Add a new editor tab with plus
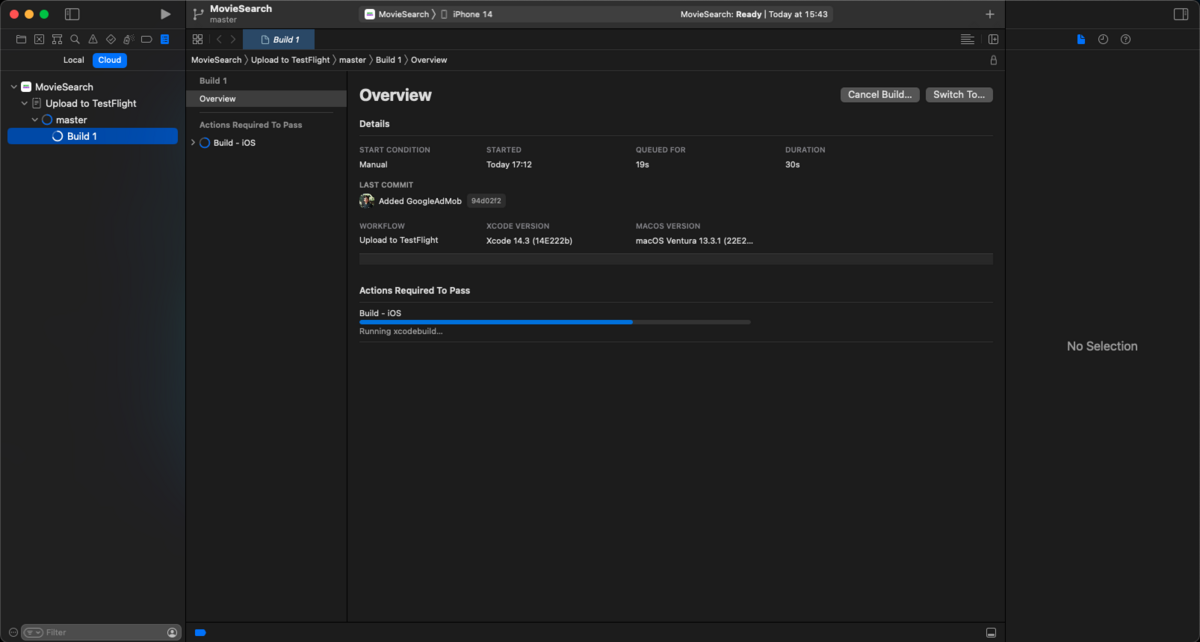 (990, 14)
